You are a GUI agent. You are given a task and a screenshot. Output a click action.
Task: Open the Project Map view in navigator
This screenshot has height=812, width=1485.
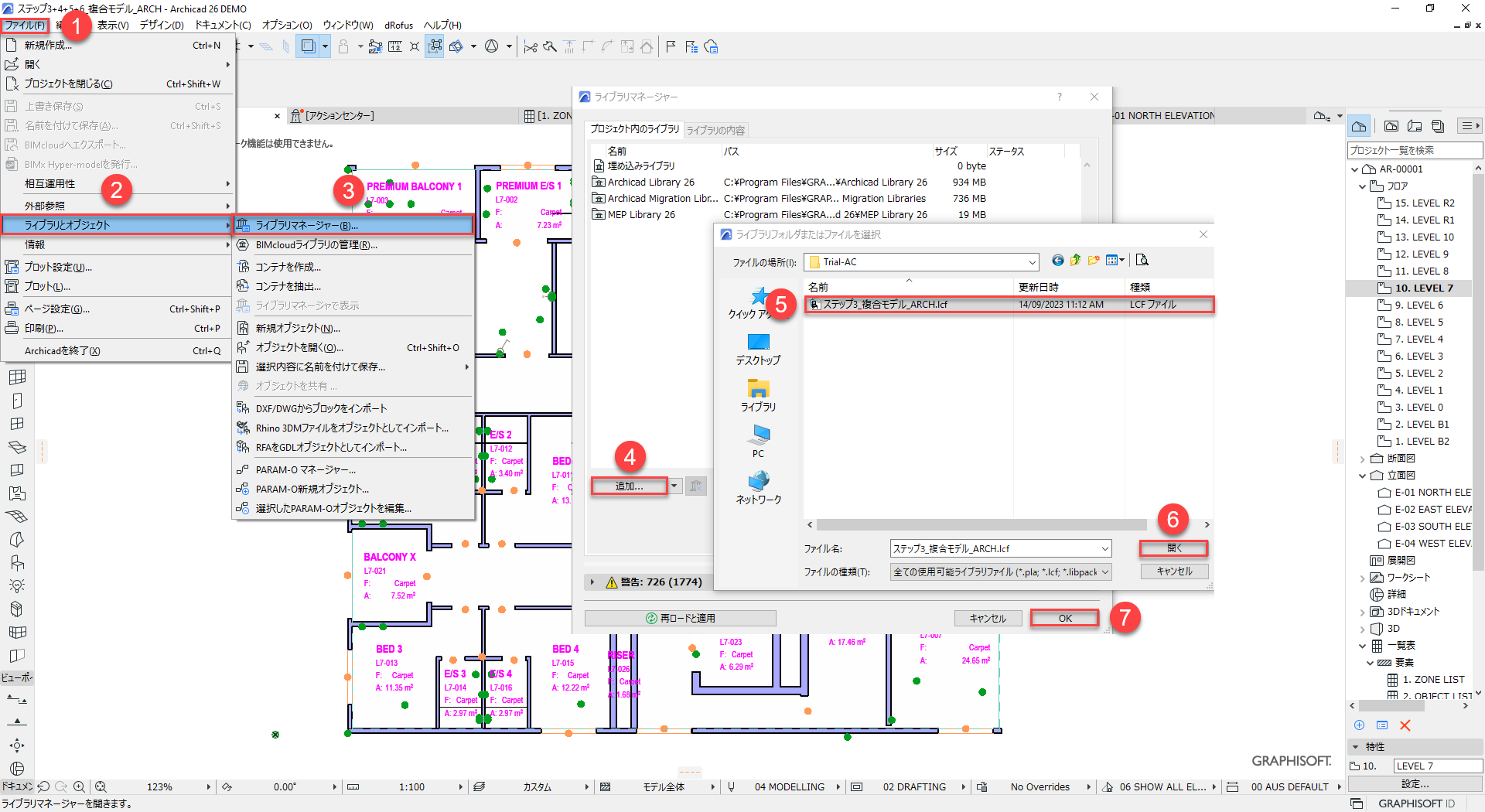[1359, 126]
